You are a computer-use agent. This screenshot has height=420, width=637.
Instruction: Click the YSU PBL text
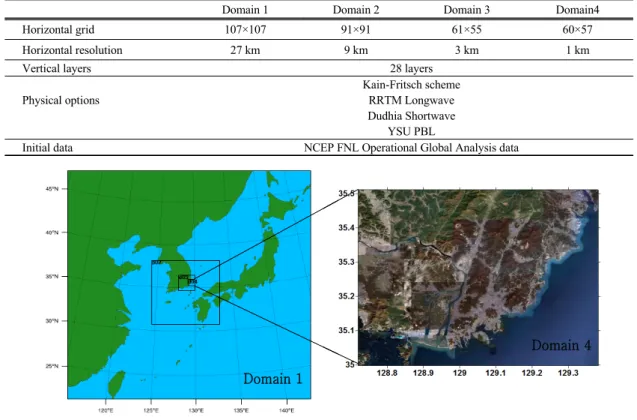coord(412,132)
